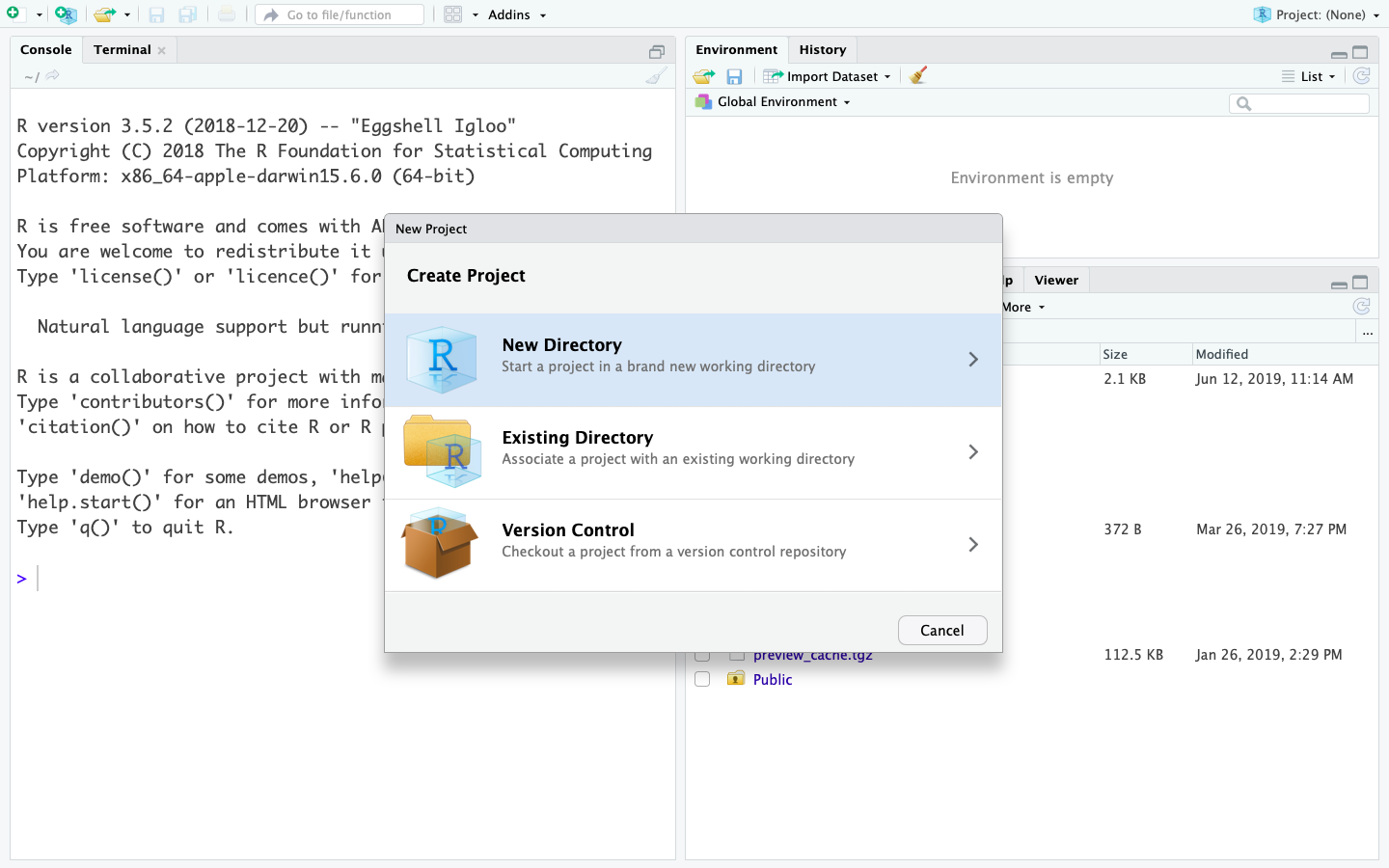Image resolution: width=1389 pixels, height=868 pixels.
Task: Switch to the Terminal tab
Action: coord(123,49)
